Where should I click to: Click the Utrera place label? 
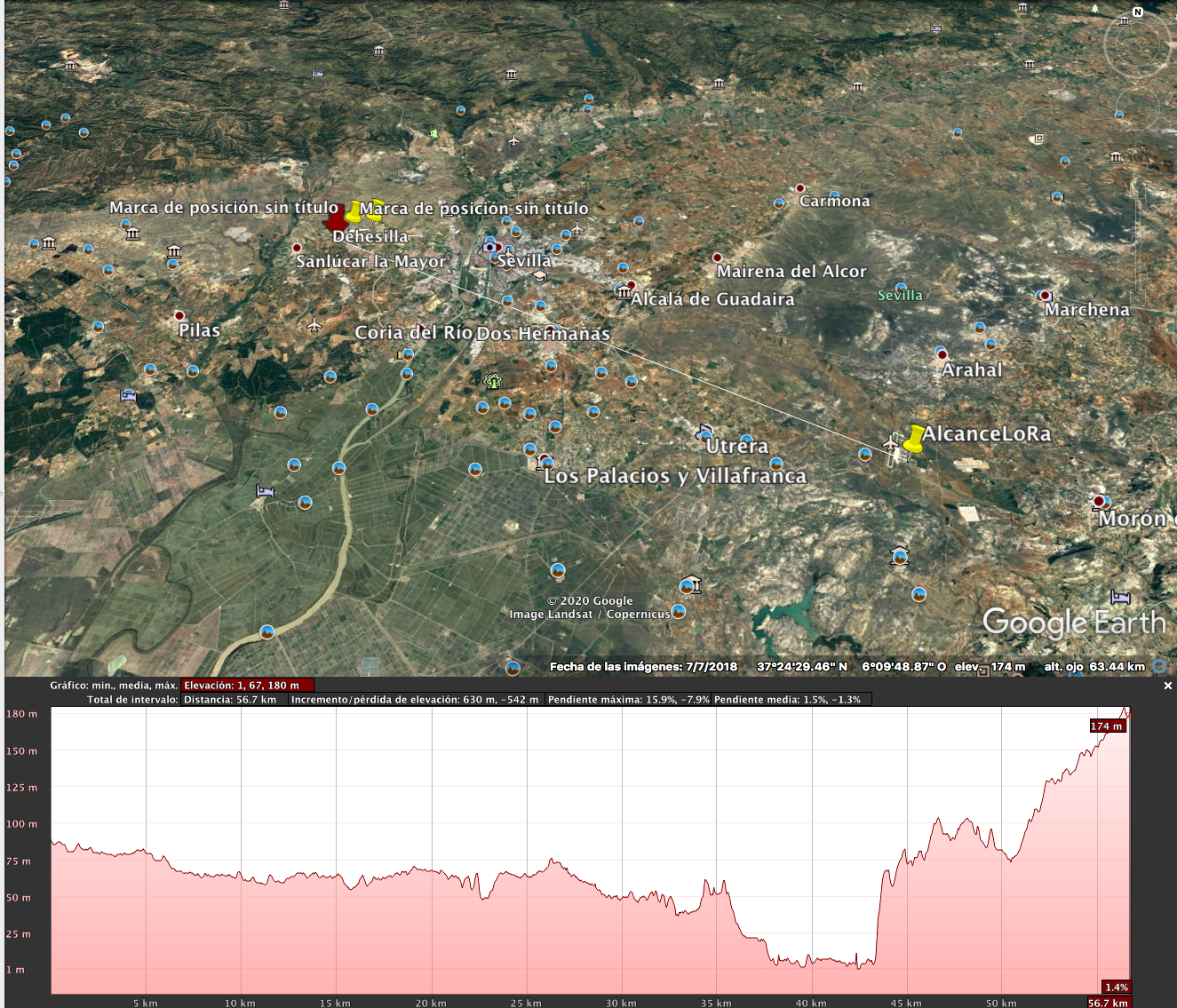pos(737,447)
